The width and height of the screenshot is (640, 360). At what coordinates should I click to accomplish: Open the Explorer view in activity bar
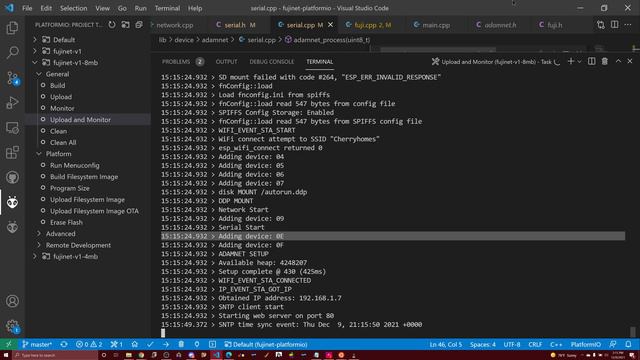[12, 28]
